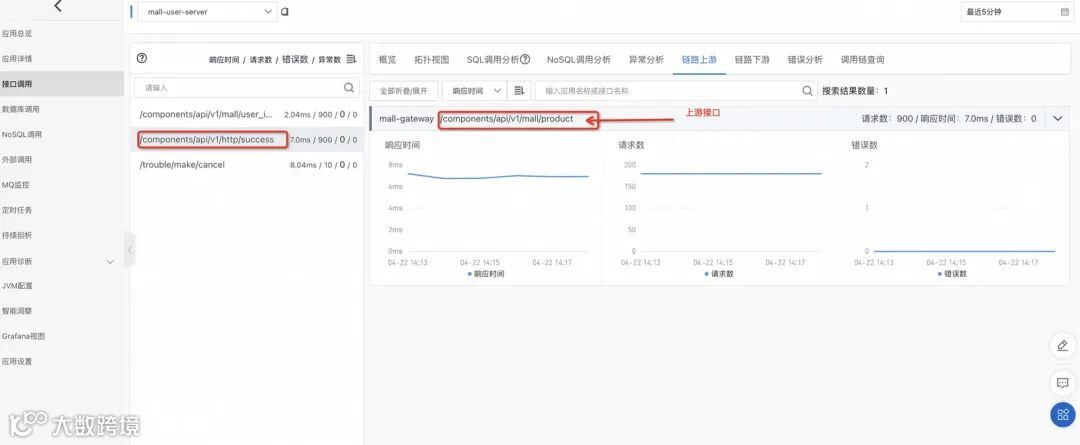Toggle 错误数 legend in third chart

[952, 273]
